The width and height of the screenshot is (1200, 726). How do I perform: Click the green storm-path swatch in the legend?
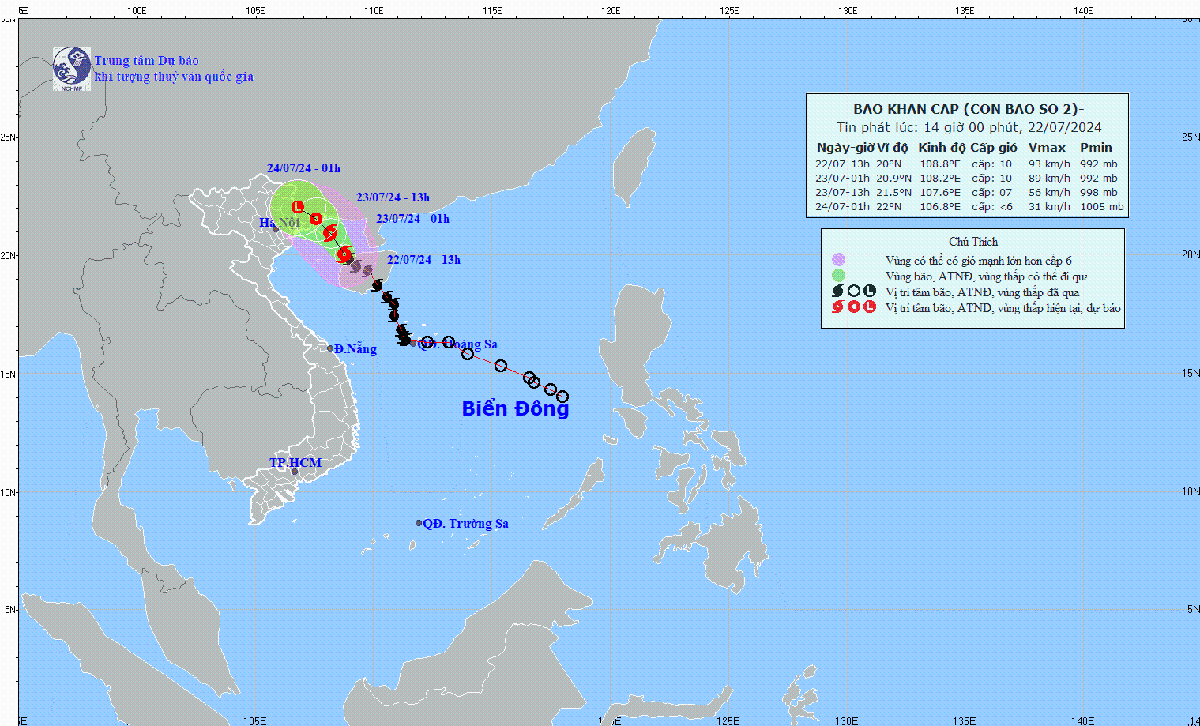838,275
